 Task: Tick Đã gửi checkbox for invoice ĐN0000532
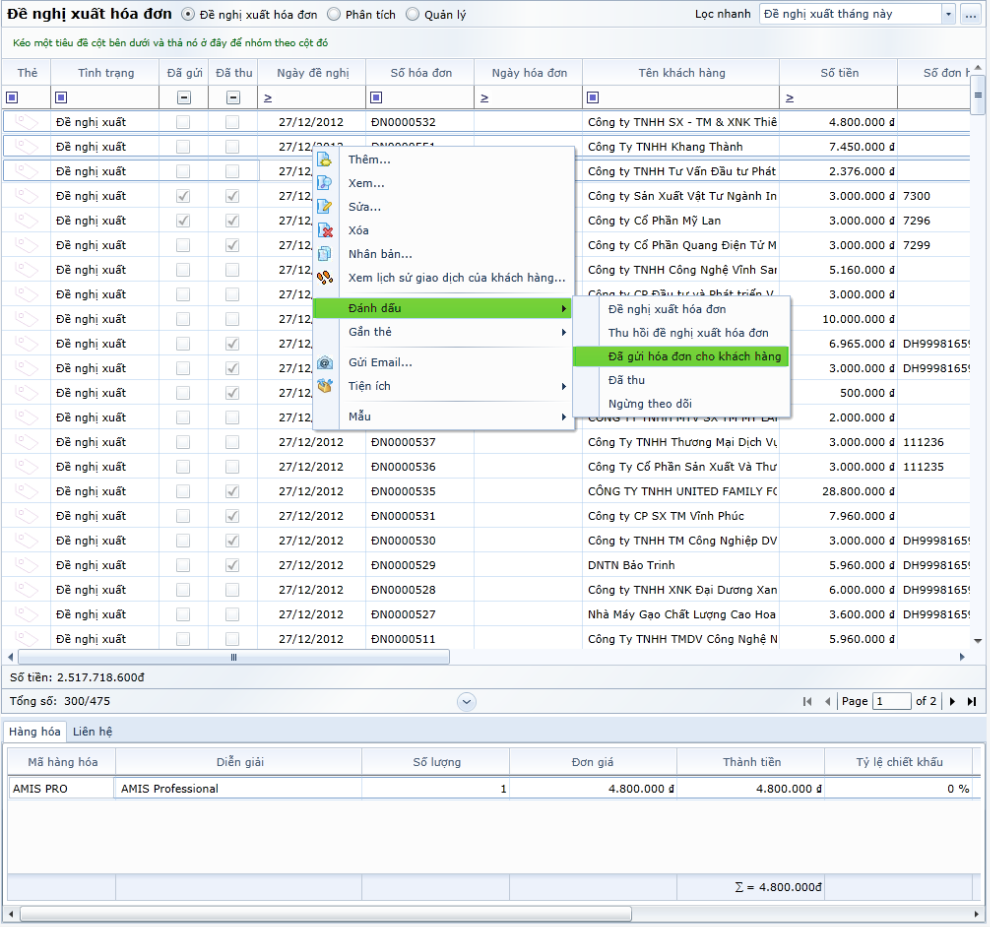[x=183, y=122]
